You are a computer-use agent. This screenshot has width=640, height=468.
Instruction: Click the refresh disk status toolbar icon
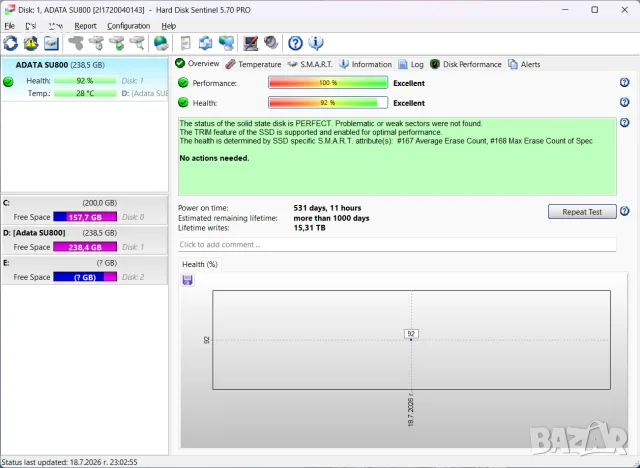11,43
